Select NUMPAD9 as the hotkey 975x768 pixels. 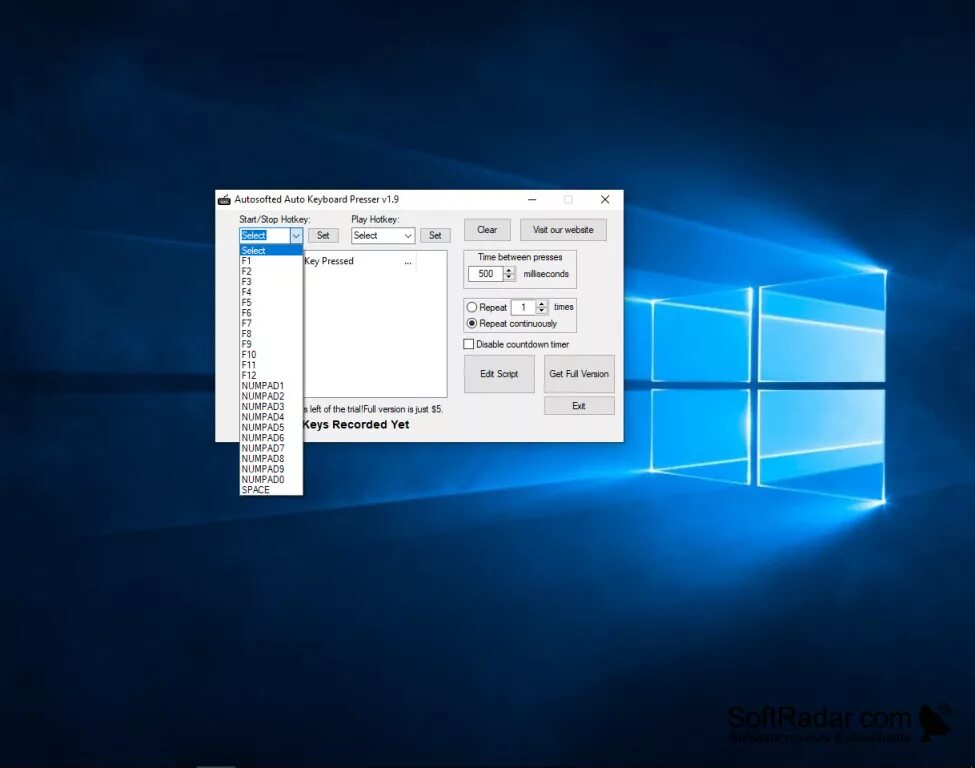(271, 469)
